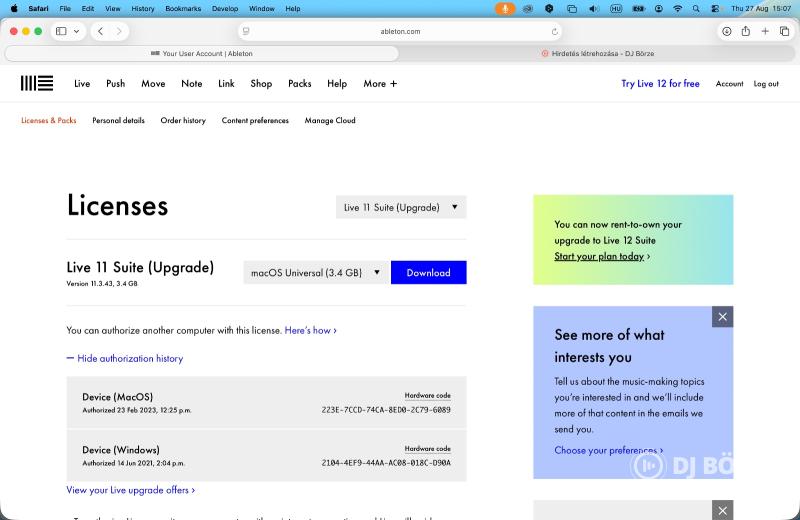Click the Device (Windows) entry title
Screen dimensions: 800x520
[121, 450]
